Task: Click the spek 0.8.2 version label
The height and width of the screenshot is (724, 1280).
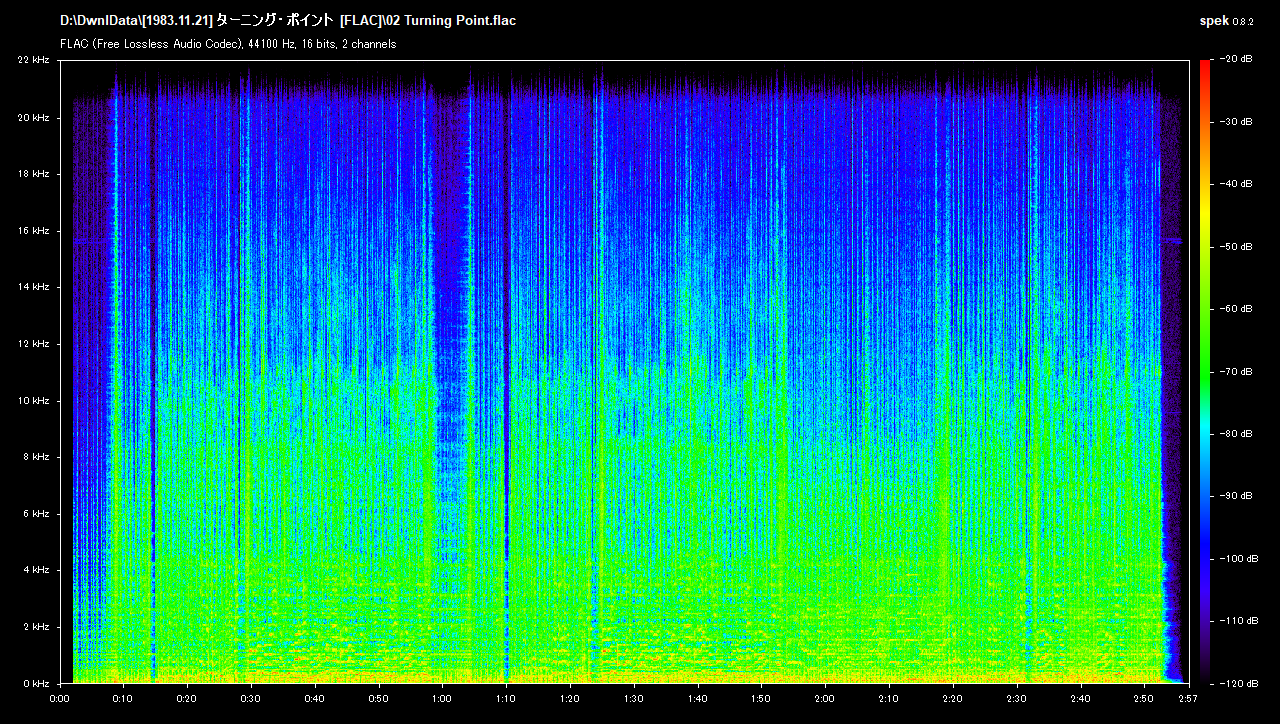Action: 1226,21
